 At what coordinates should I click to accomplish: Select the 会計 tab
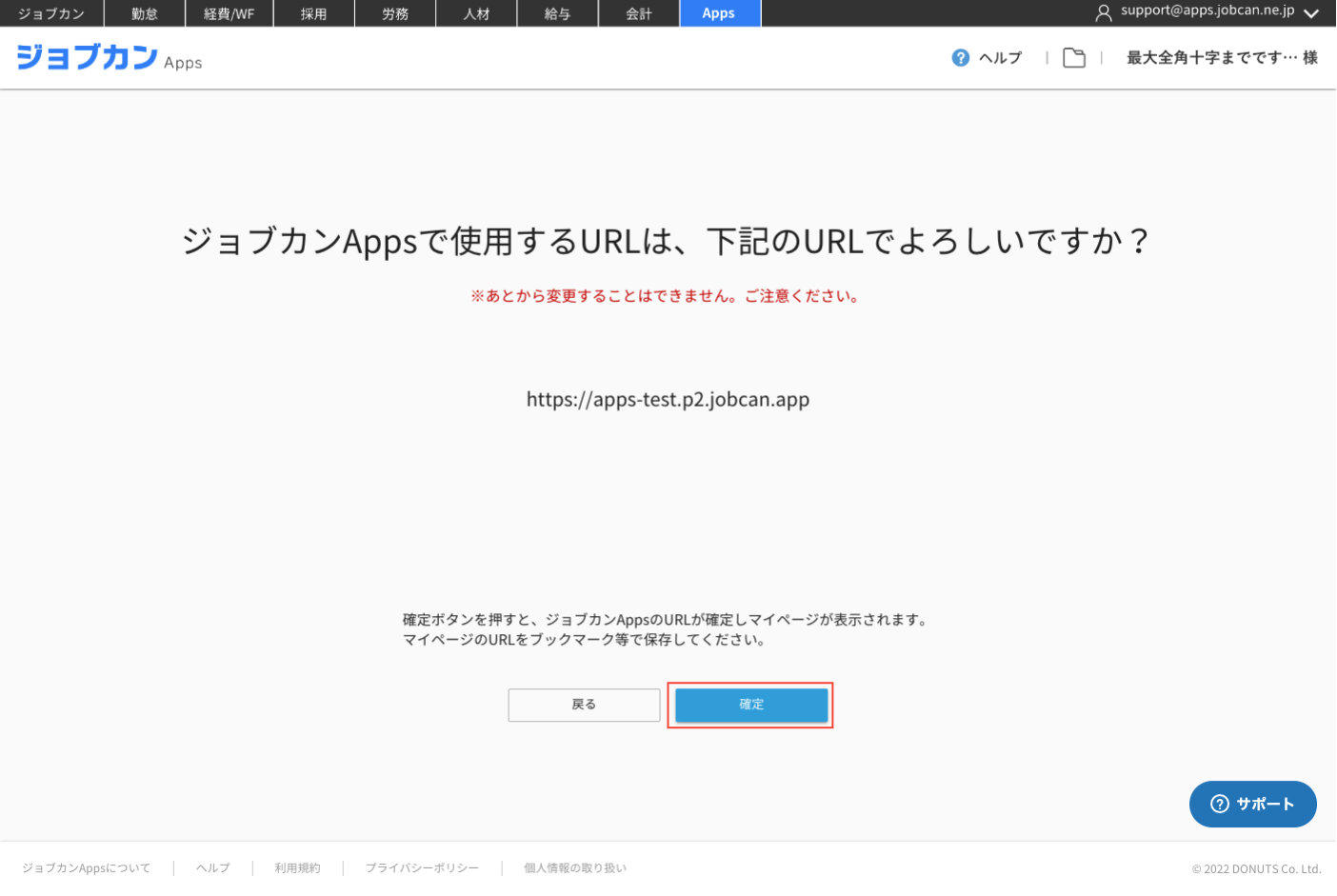pyautogui.click(x=638, y=13)
